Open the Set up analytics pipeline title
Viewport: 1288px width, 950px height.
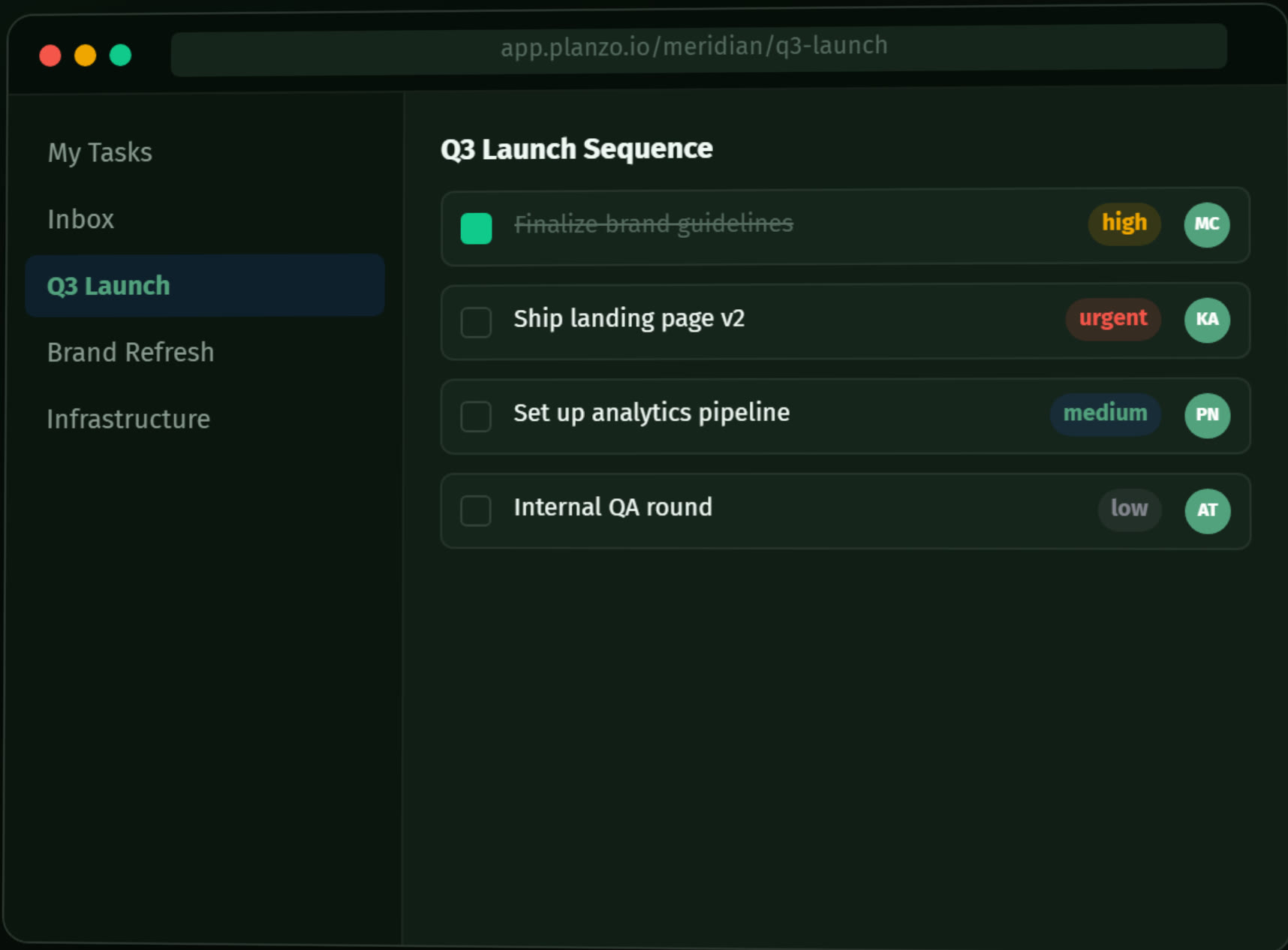(652, 413)
